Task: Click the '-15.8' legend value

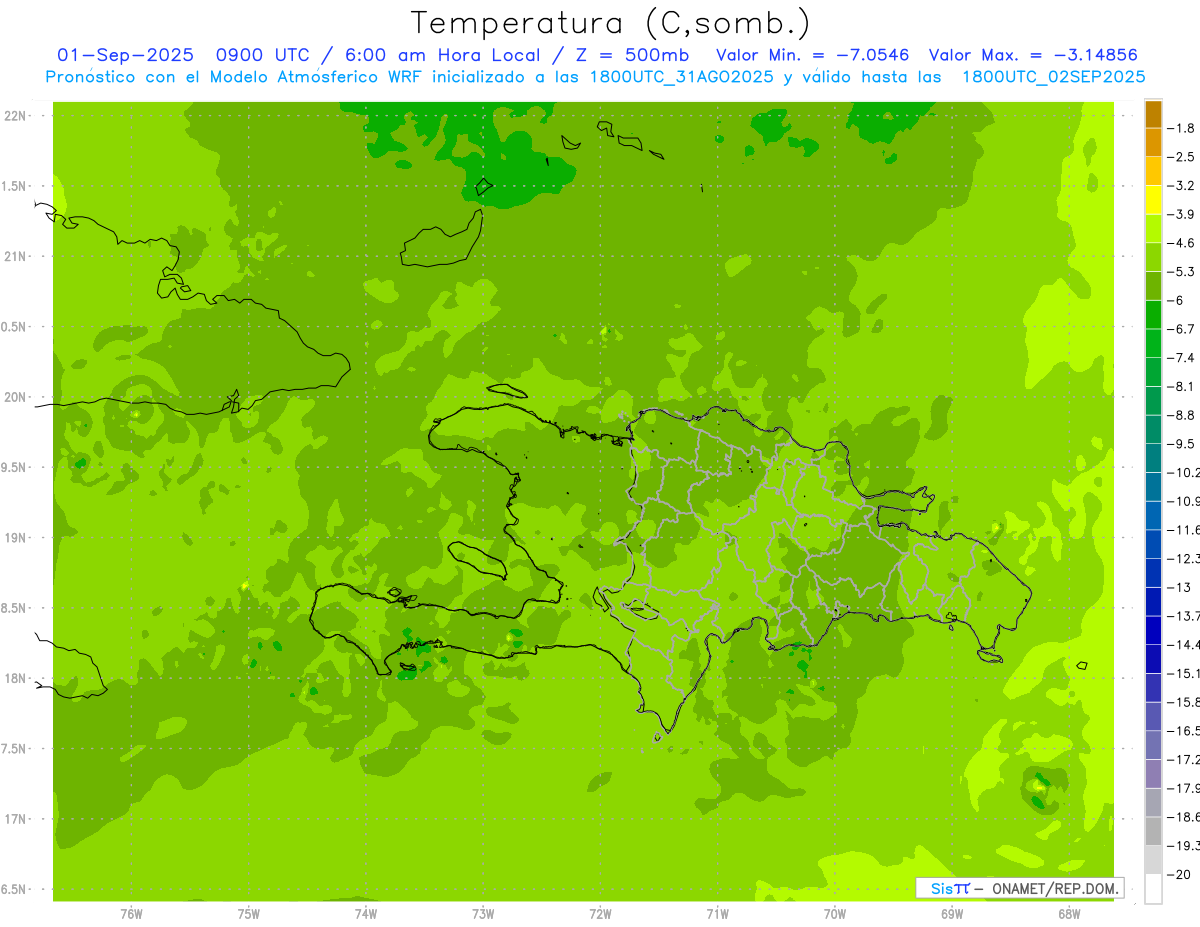Action: click(x=1184, y=702)
